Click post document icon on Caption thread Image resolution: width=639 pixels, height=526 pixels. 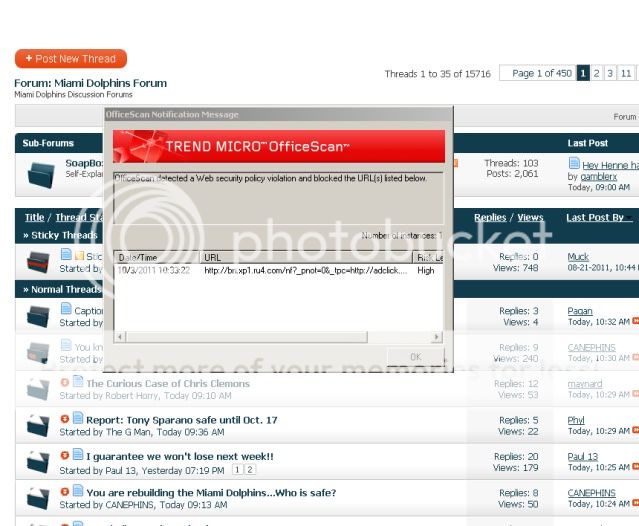[x=66, y=308]
